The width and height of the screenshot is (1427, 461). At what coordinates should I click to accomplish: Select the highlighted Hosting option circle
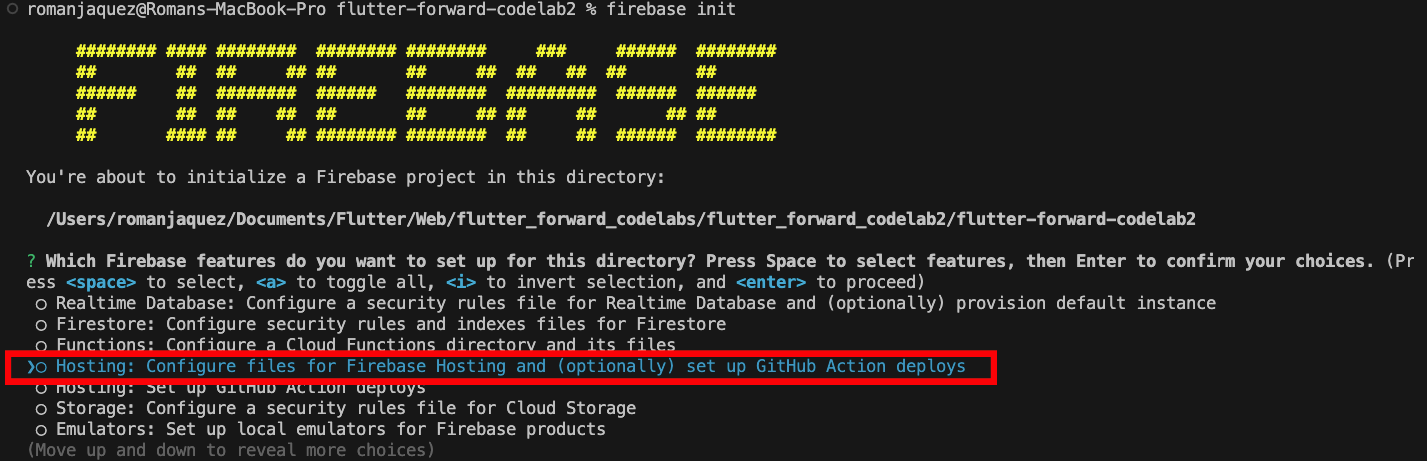pos(41,367)
